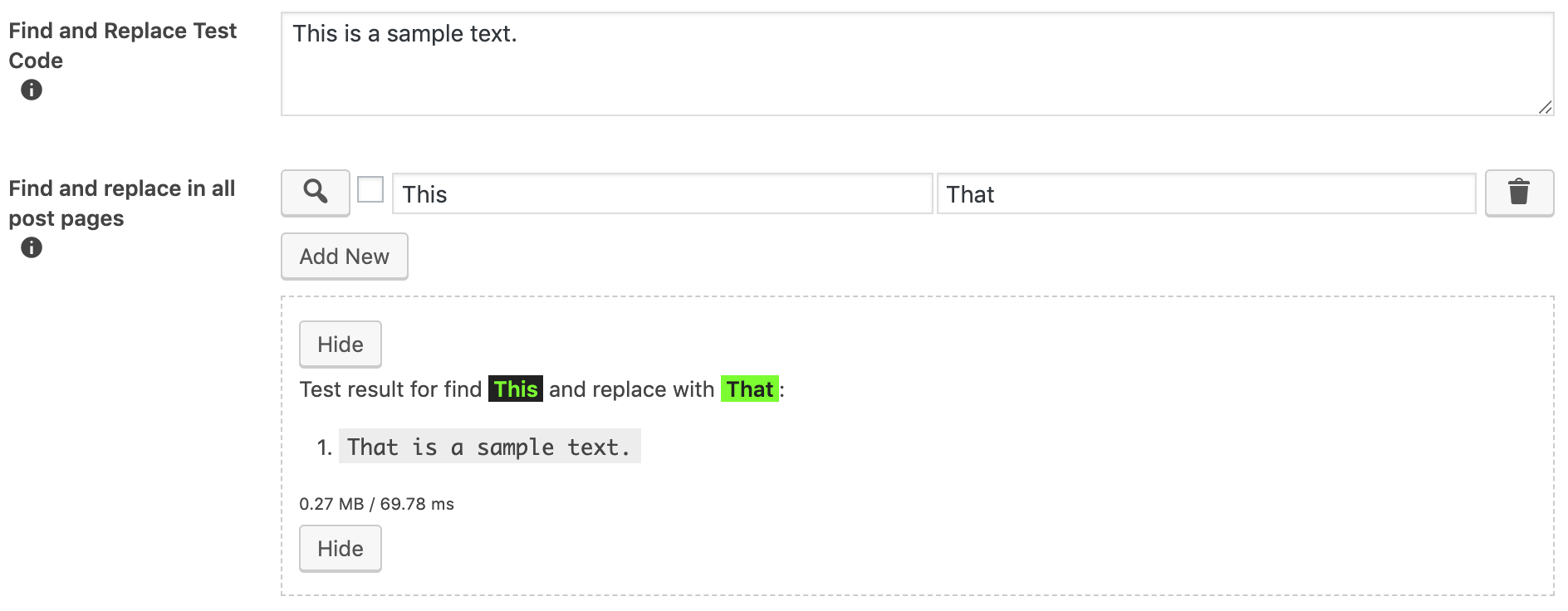Click the replaced sample text result item

[x=489, y=447]
